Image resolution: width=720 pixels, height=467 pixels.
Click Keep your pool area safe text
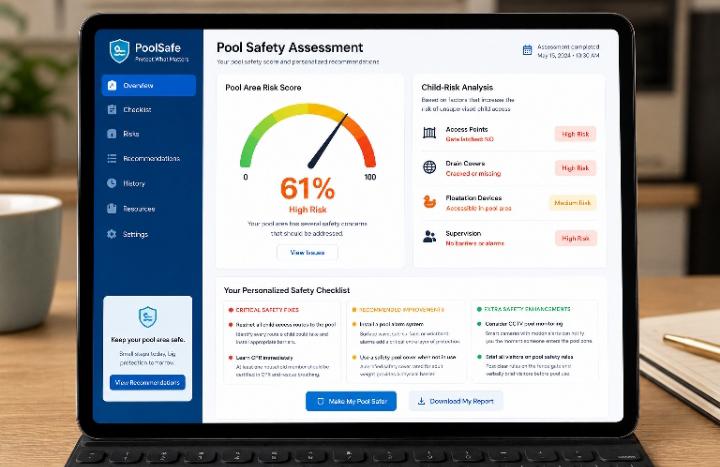148,340
